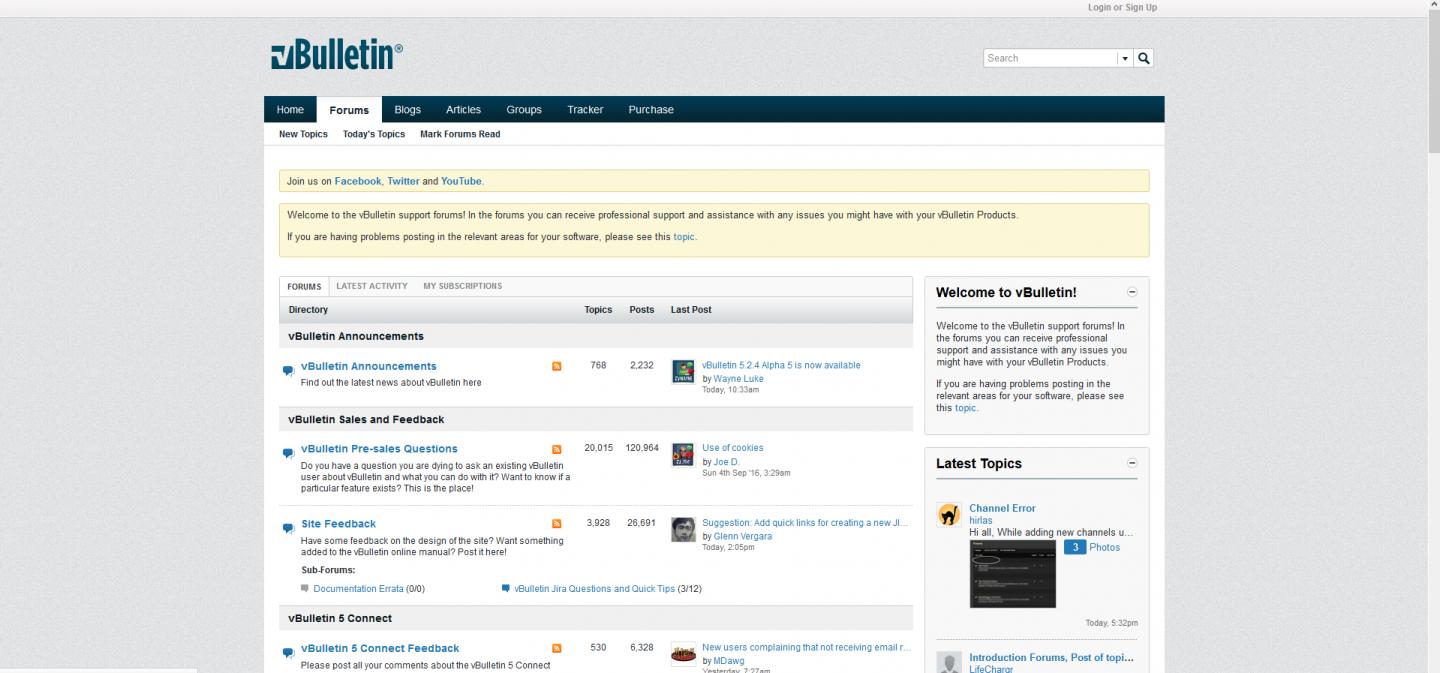Click Mark Forums Read
Screen dimensions: 1440x673
click(460, 134)
